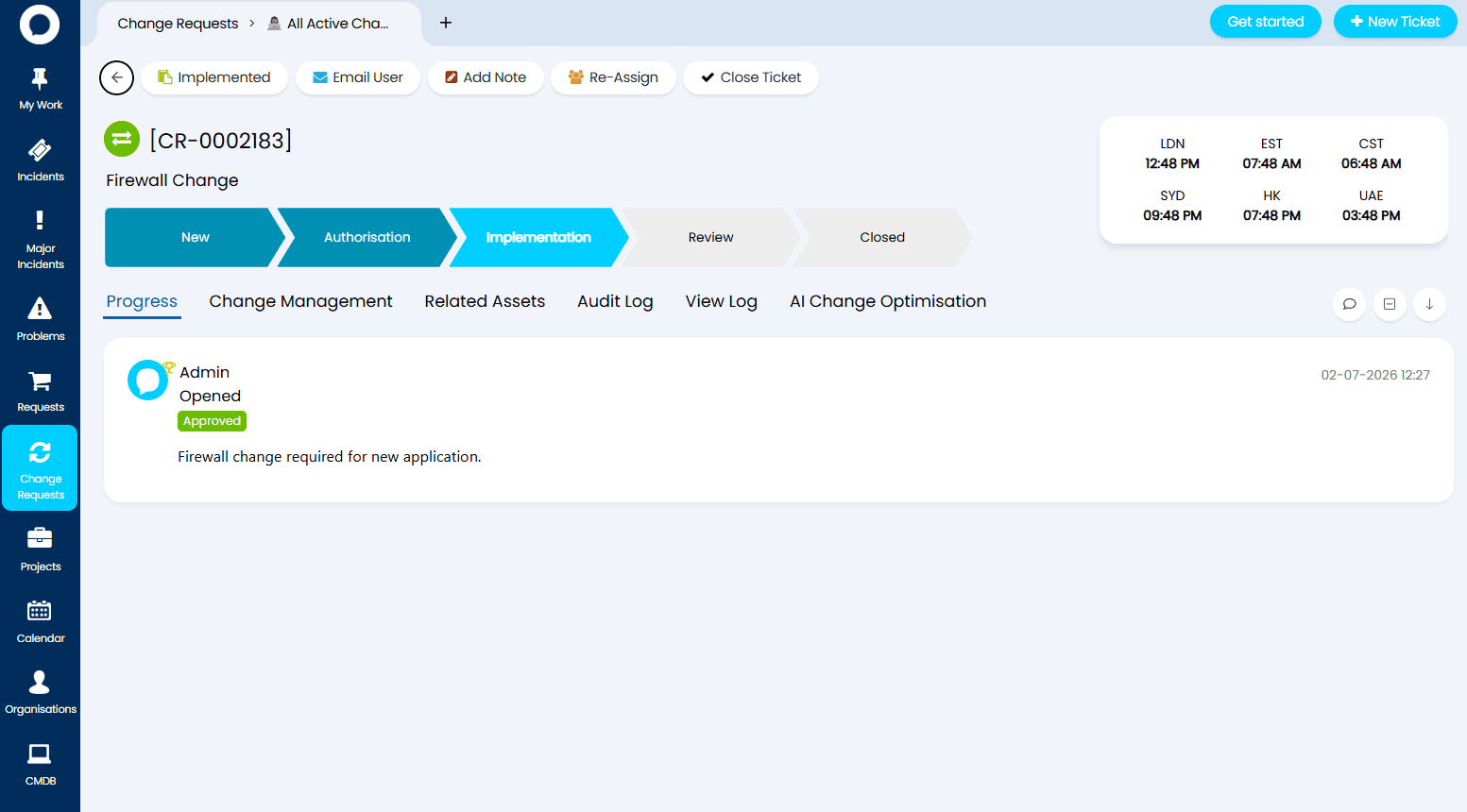Image resolution: width=1467 pixels, height=812 pixels.
Task: Click the Admin name in progress entry
Action: [x=205, y=372]
